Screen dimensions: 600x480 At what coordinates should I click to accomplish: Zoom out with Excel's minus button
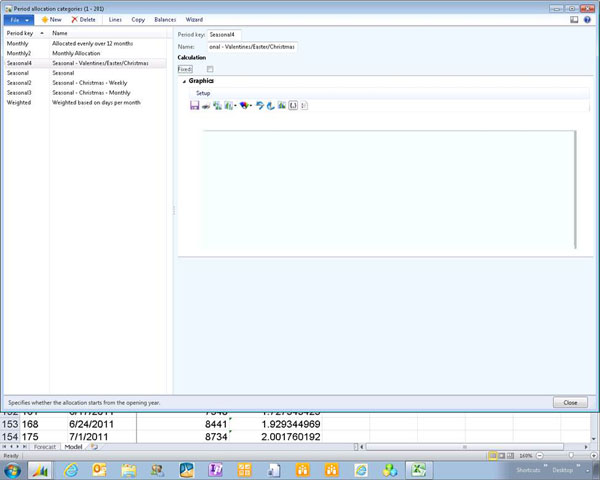(540, 456)
